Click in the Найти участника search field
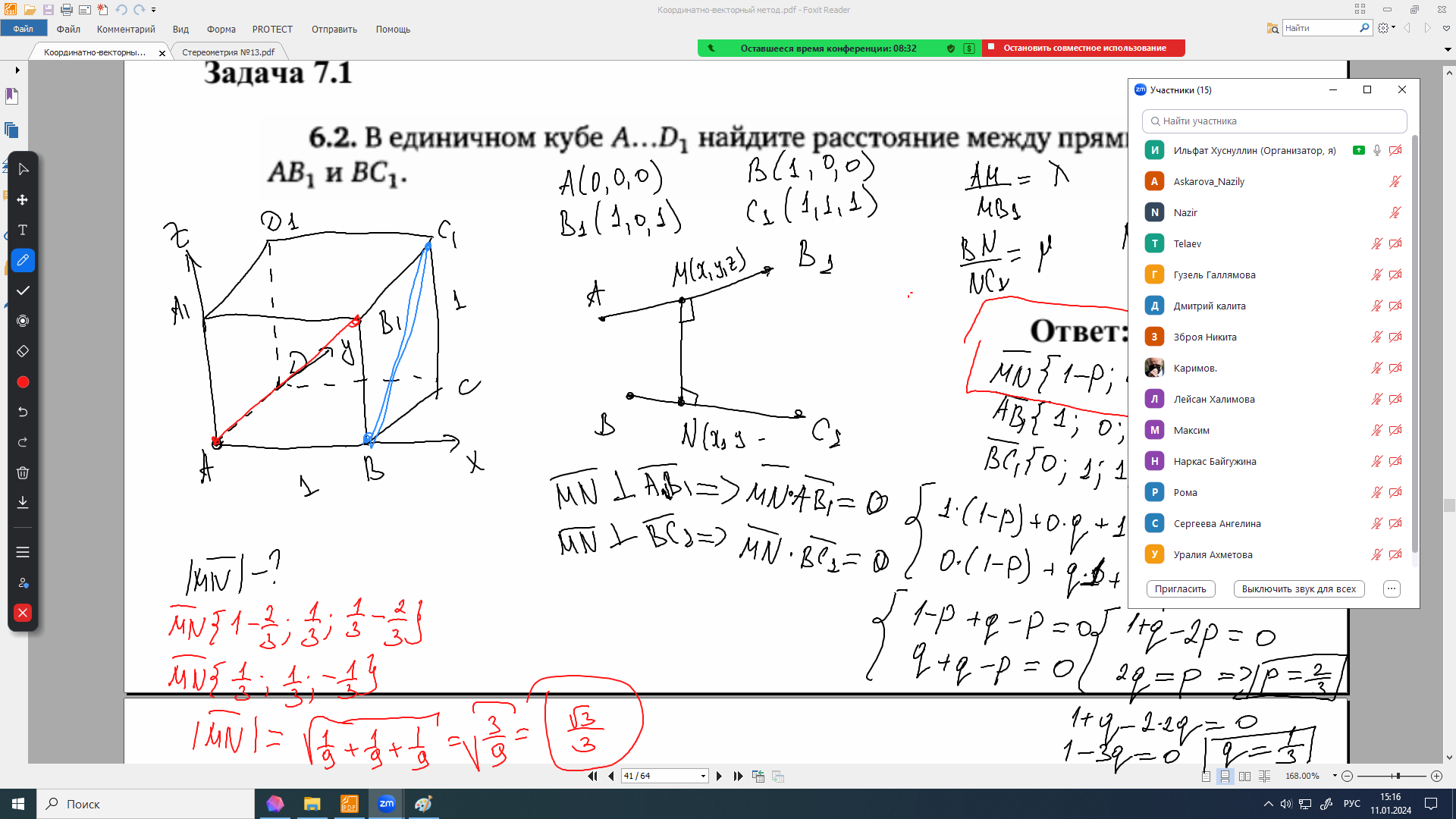Image resolution: width=1456 pixels, height=819 pixels. pos(1274,121)
